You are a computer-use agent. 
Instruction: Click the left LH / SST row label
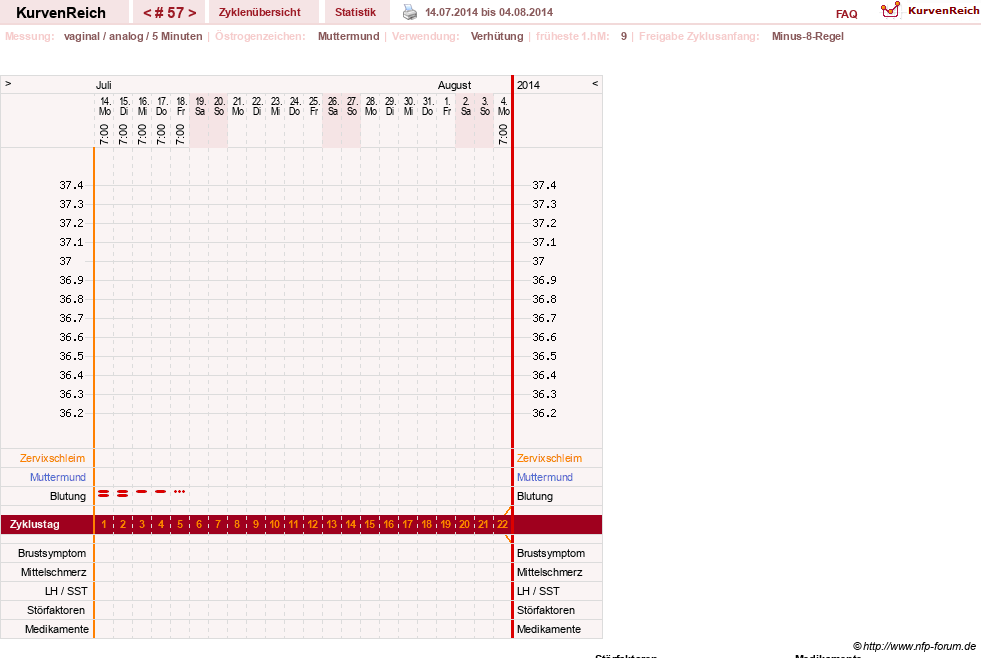(66, 591)
